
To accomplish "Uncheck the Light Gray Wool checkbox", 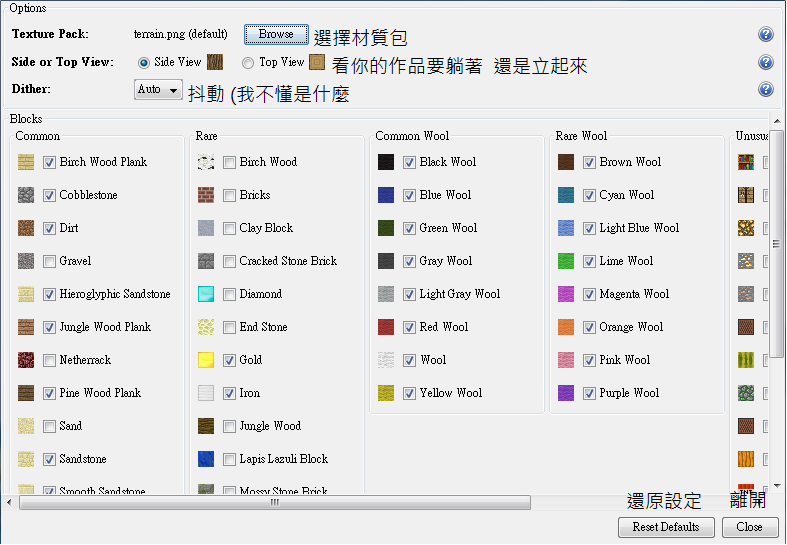I will tap(410, 294).
